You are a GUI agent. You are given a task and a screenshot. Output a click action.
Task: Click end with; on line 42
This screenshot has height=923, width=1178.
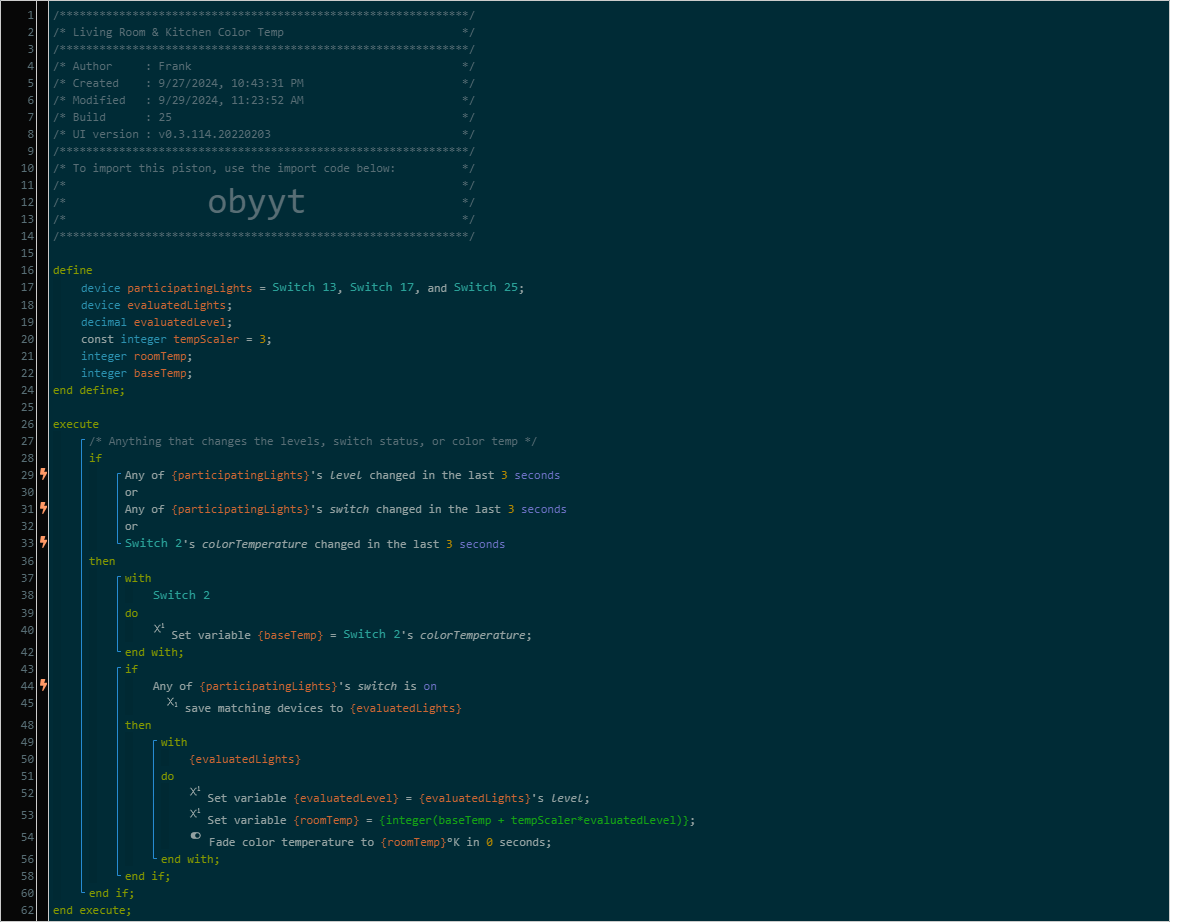154,653
